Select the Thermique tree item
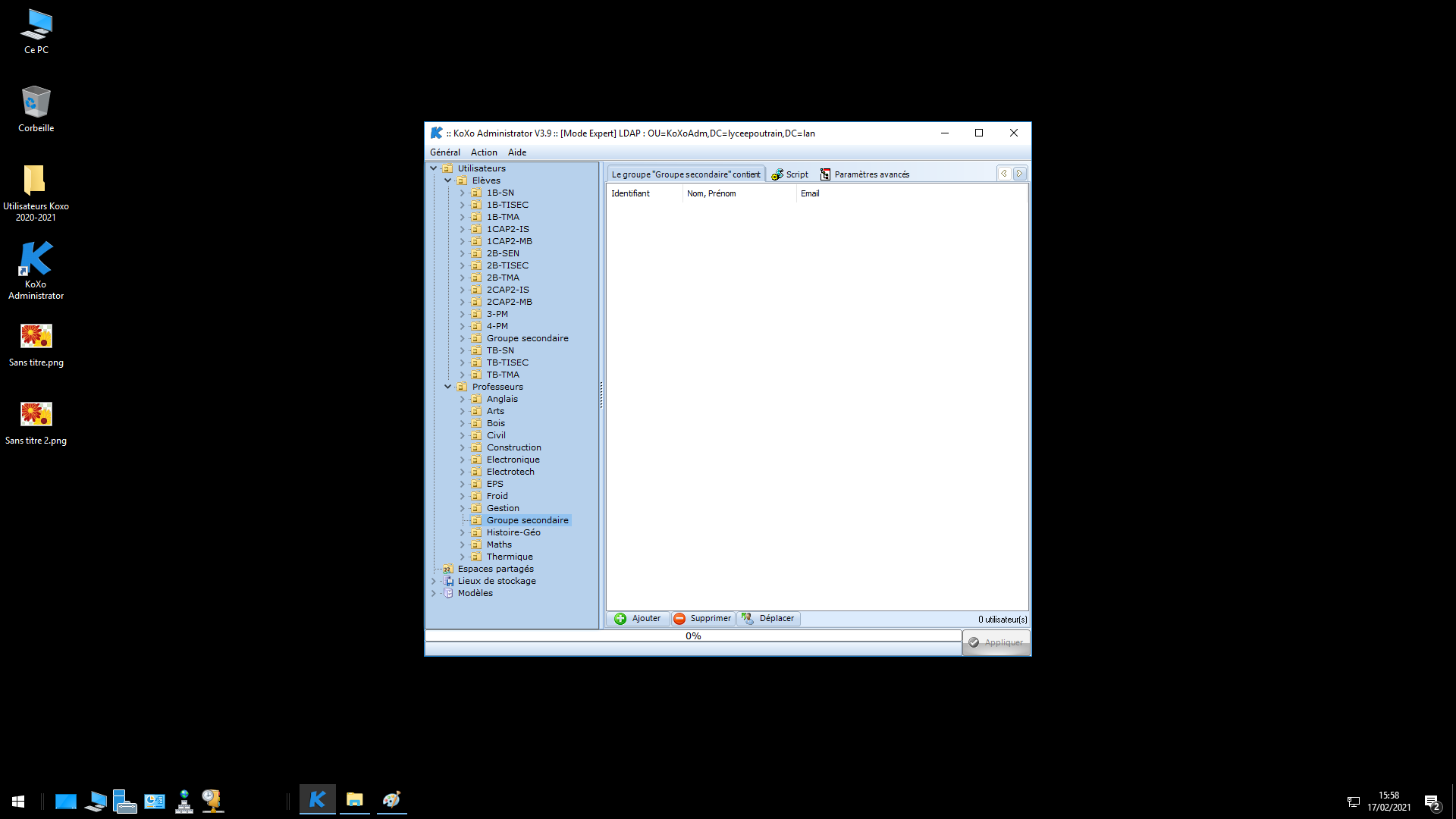The height and width of the screenshot is (819, 1456). 510,557
